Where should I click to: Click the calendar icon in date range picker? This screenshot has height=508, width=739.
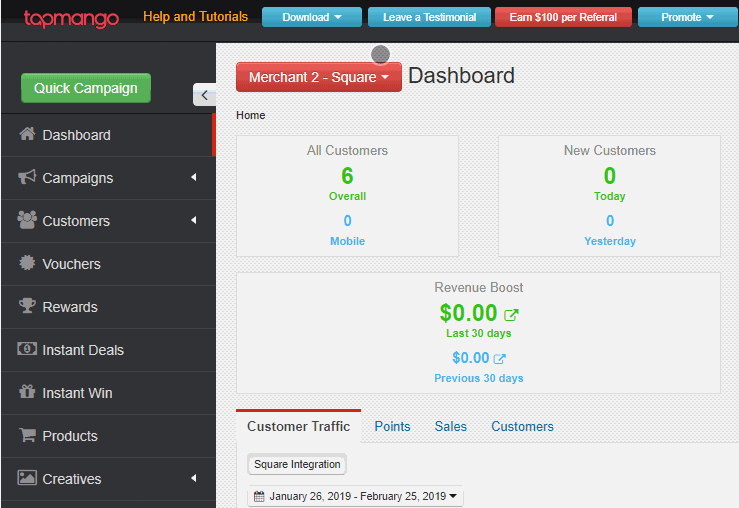click(x=259, y=496)
